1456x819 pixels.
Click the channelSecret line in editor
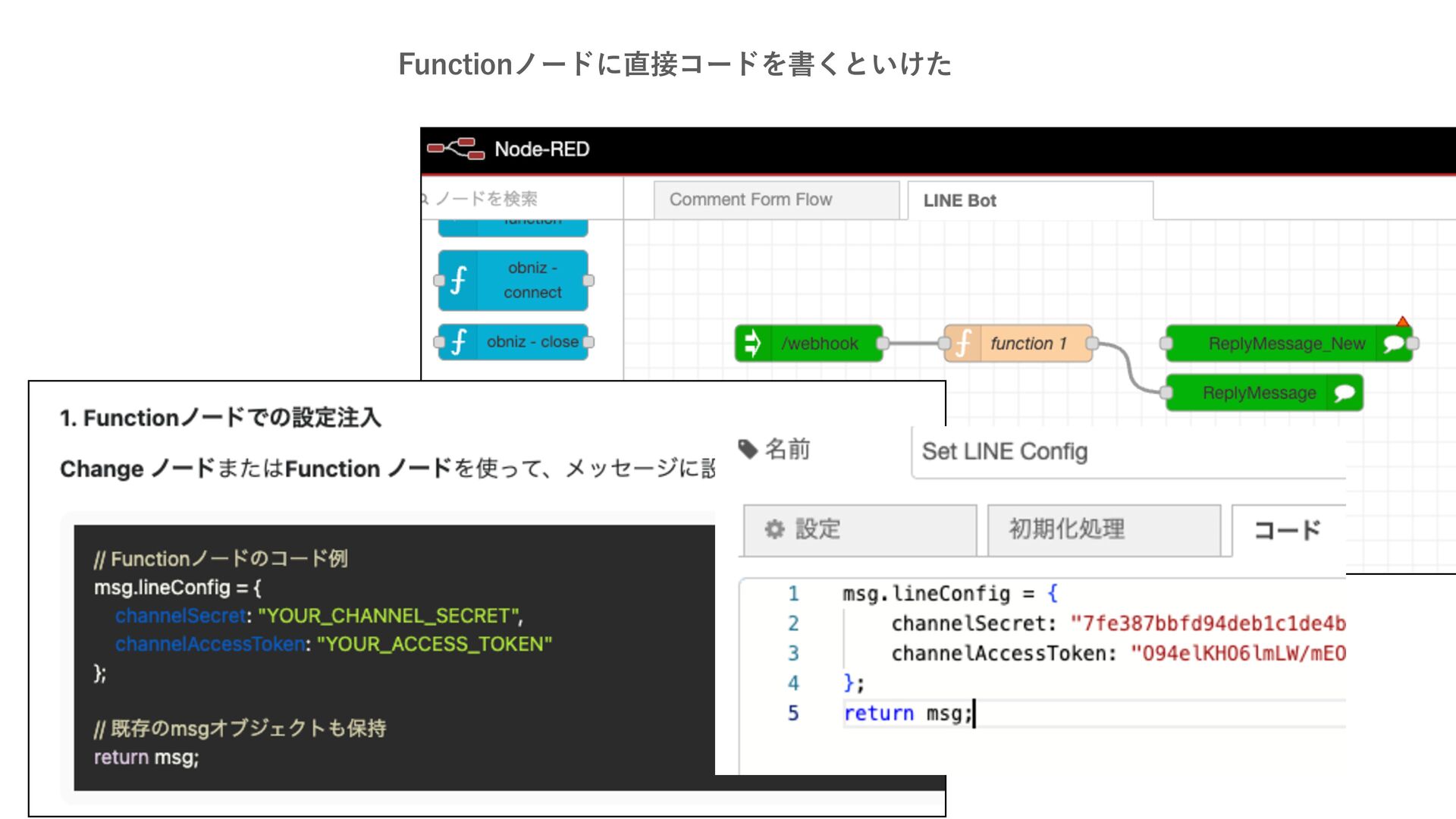1118,623
